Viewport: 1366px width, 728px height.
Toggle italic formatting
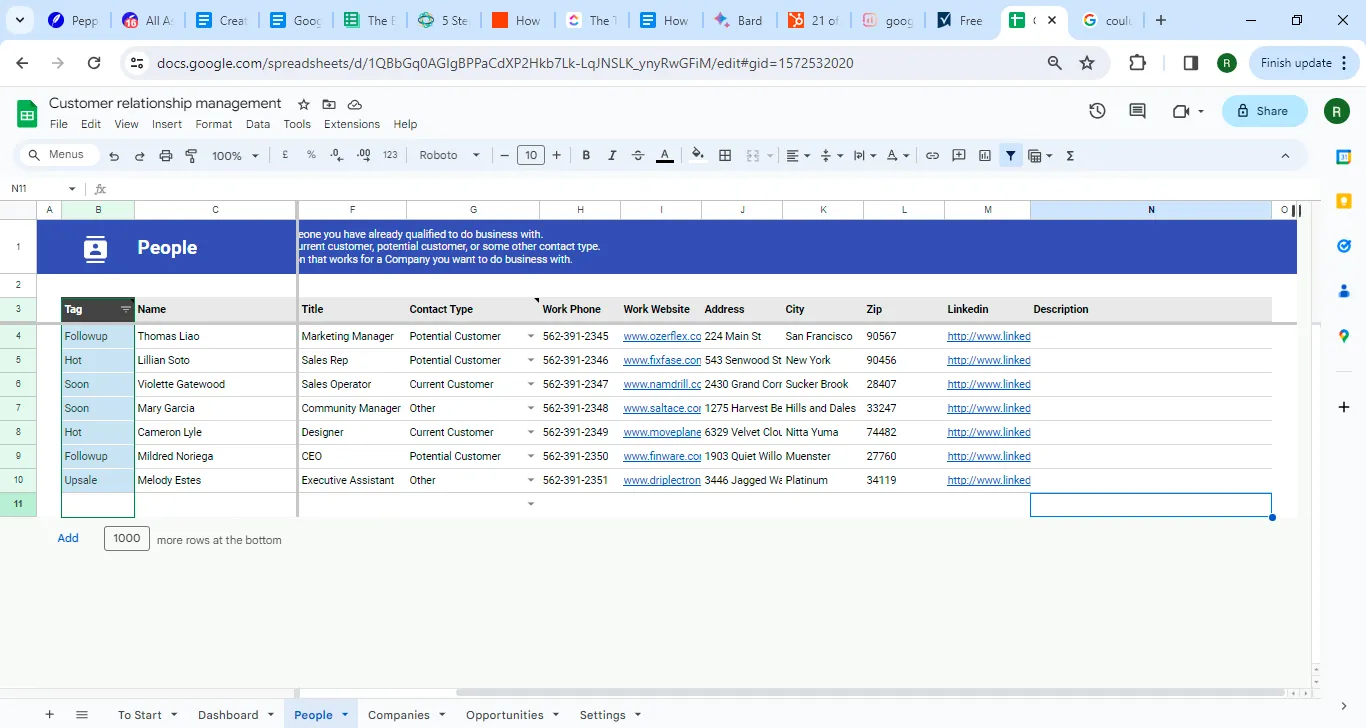coord(612,155)
